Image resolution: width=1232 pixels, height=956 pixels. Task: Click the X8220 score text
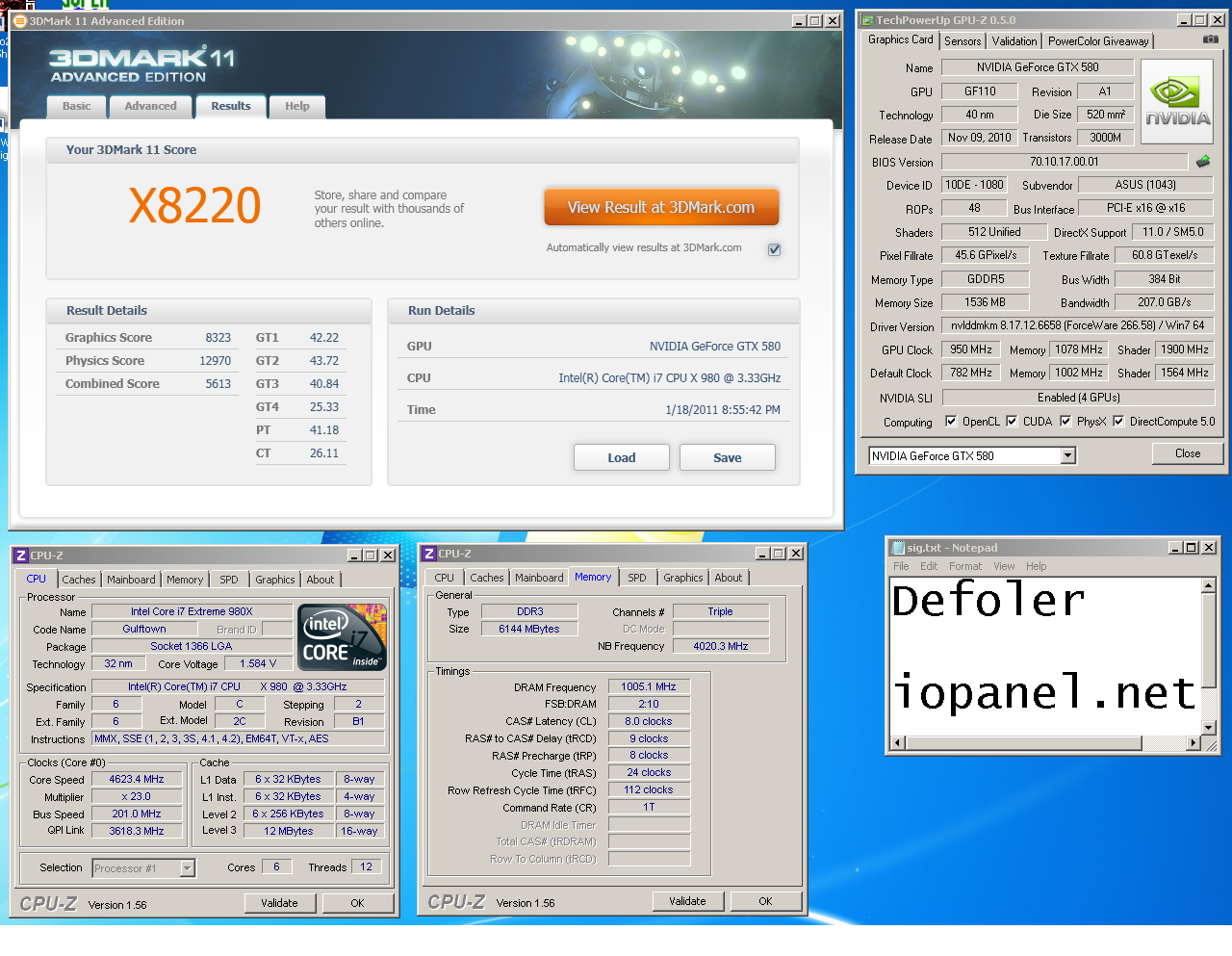[195, 205]
